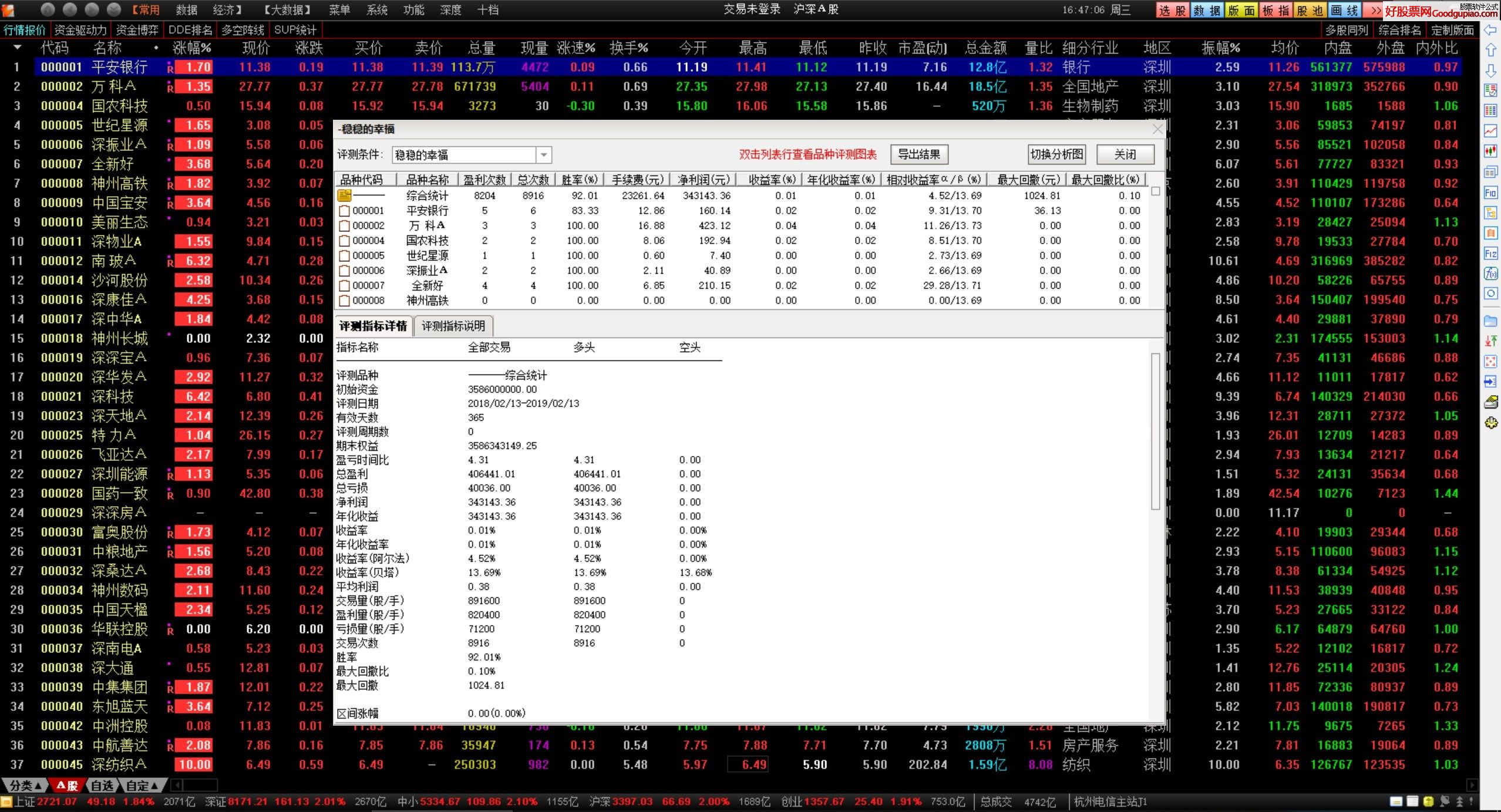
Task: Sort dialog table by 胜率(%) header
Action: point(579,180)
